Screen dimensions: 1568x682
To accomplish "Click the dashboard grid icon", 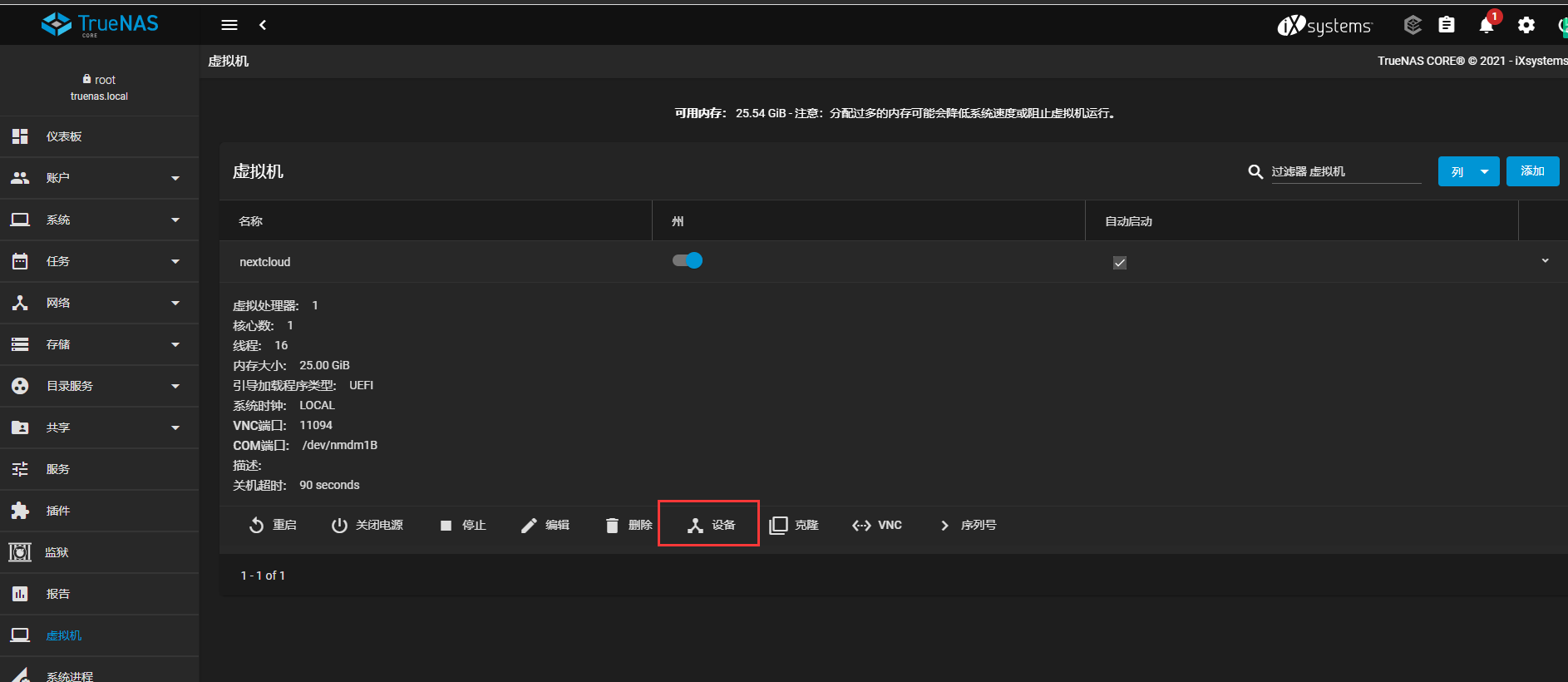I will pyautogui.click(x=20, y=136).
